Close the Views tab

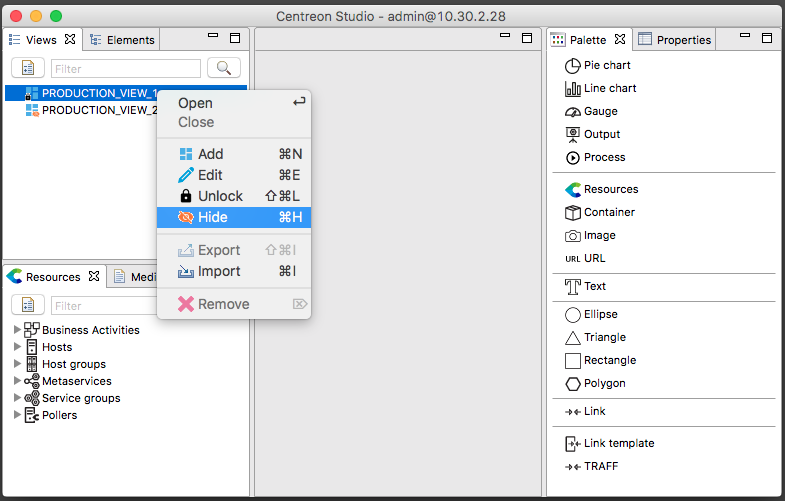pyautogui.click(x=70, y=39)
